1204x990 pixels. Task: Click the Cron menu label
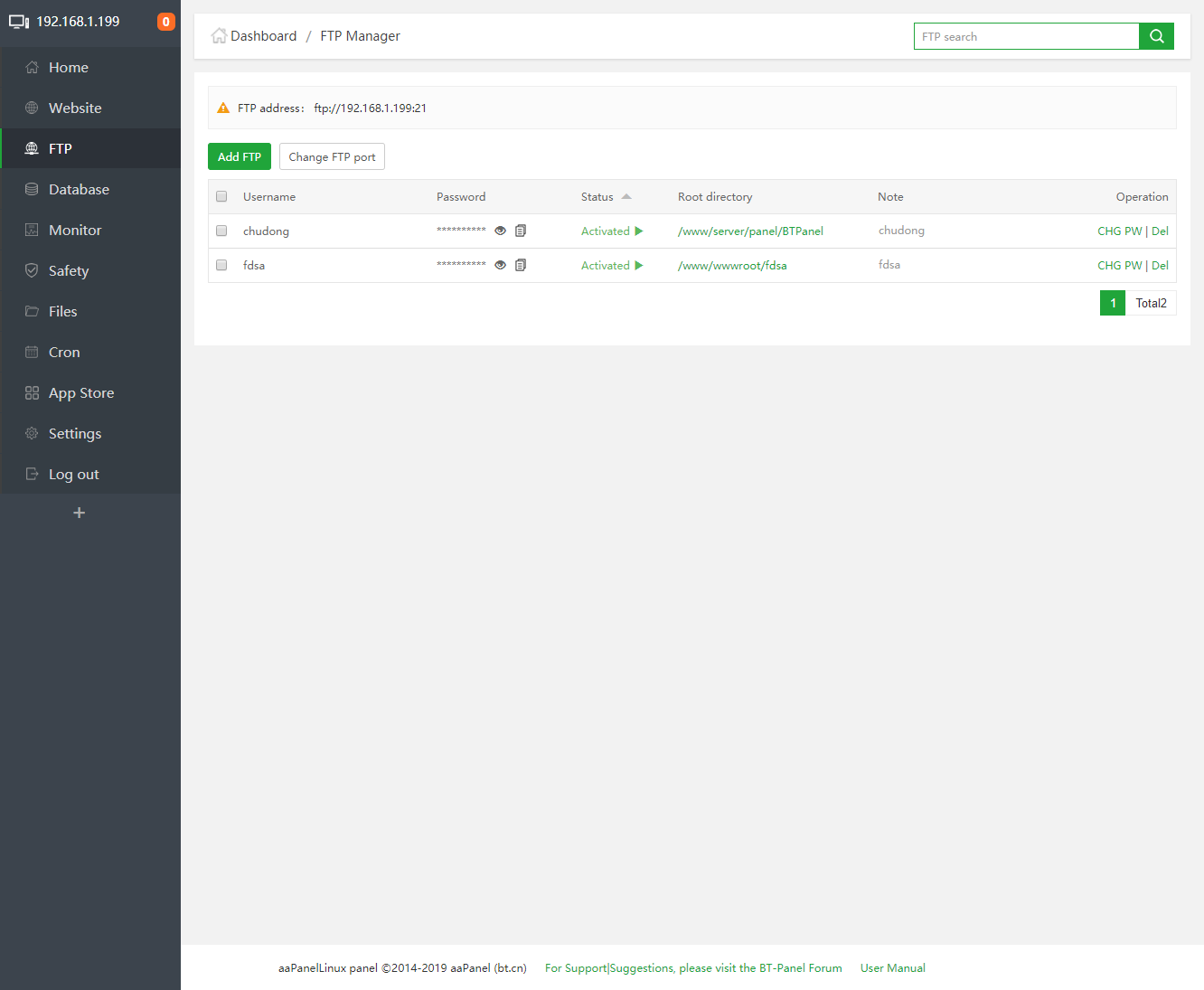(x=64, y=353)
